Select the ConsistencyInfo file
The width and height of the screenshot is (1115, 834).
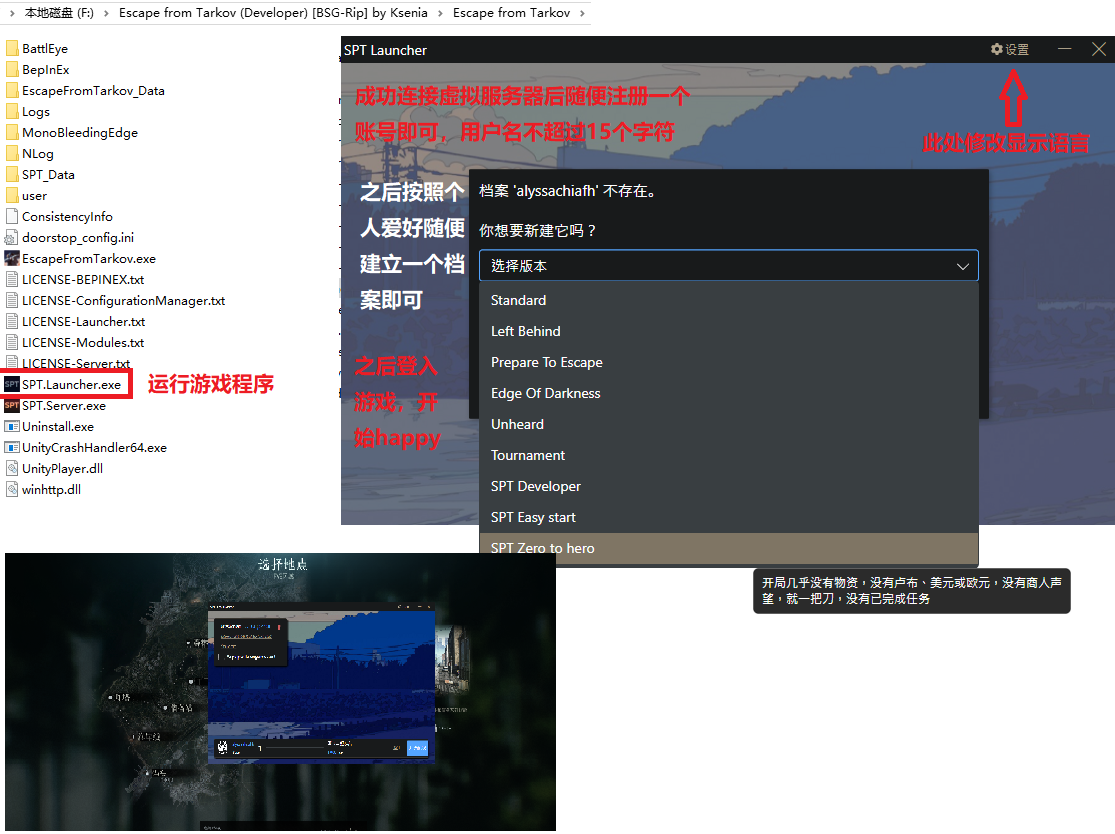point(59,216)
